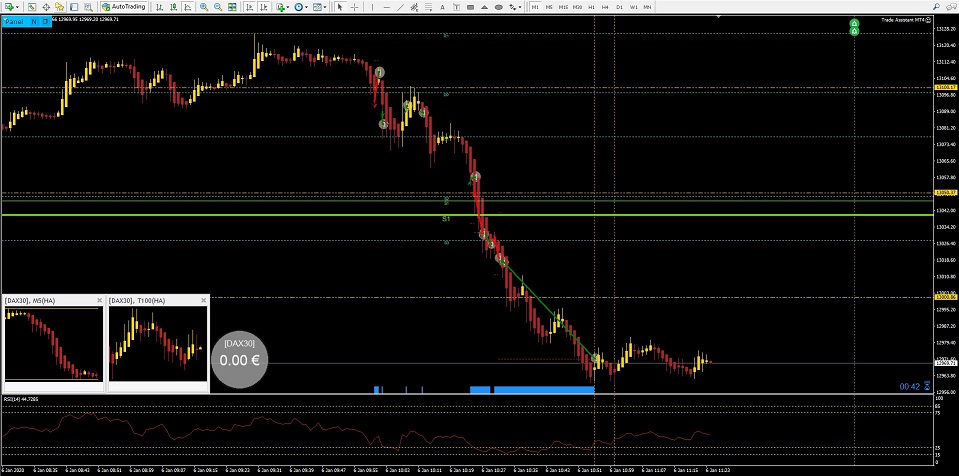Click the RSI(14) indicator label

tap(21, 399)
